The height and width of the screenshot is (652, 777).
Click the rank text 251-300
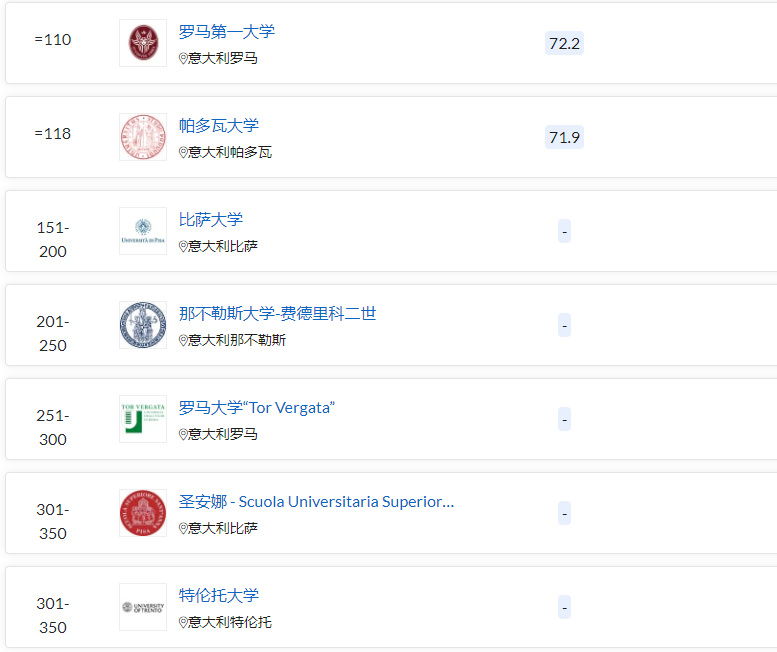pos(53,428)
